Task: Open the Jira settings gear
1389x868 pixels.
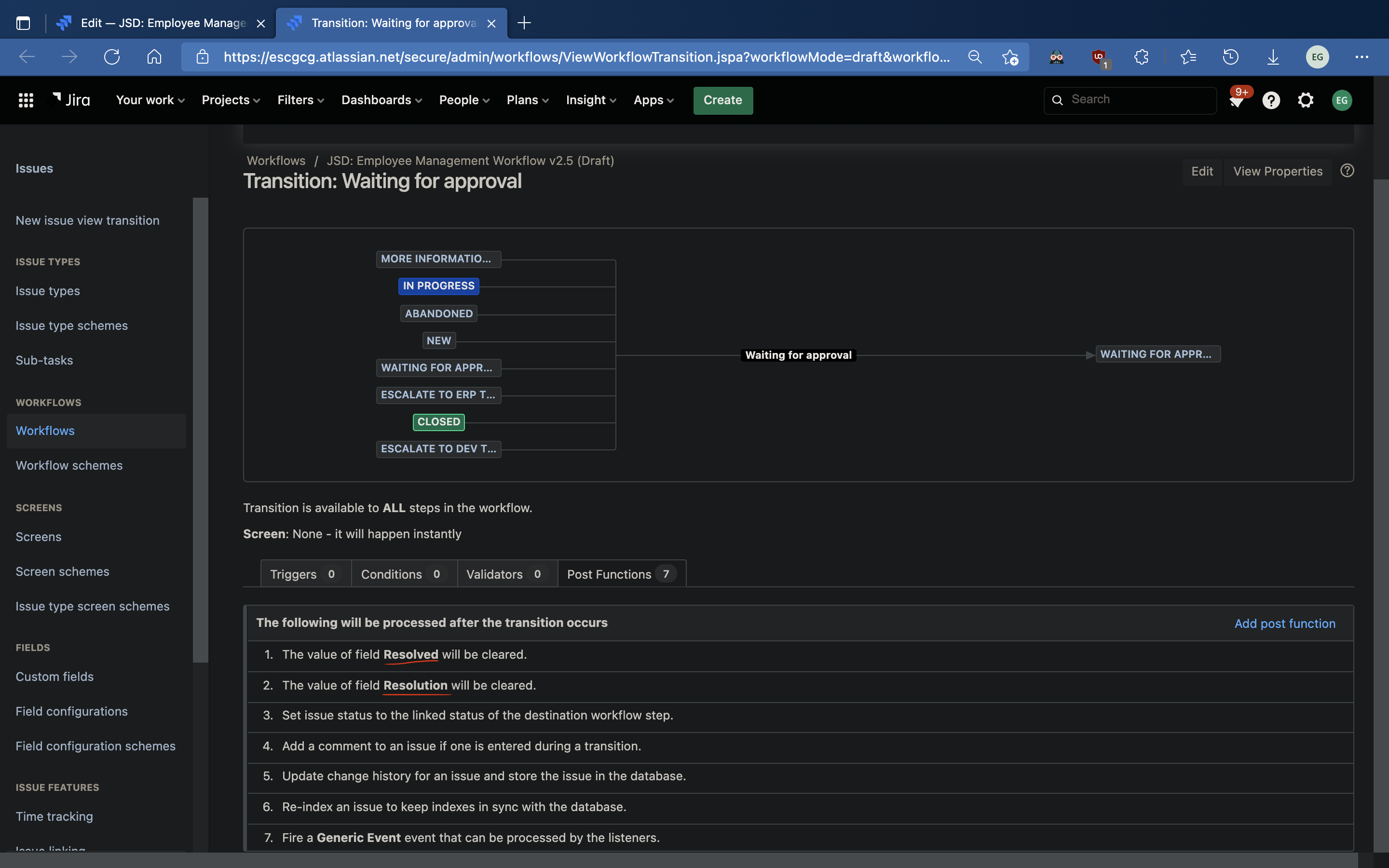Action: click(1305, 100)
